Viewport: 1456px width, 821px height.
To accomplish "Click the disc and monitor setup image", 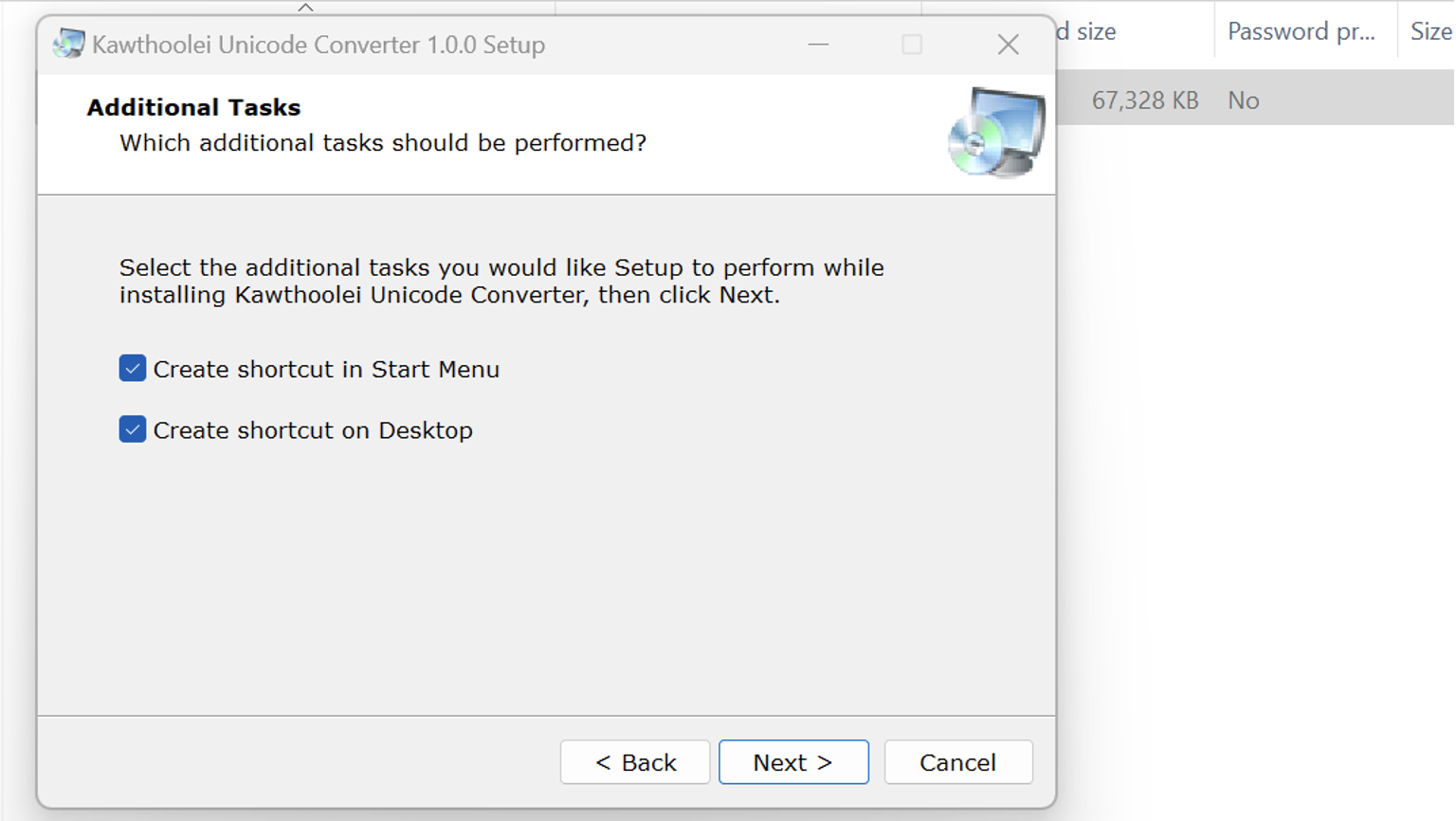I will coord(996,132).
